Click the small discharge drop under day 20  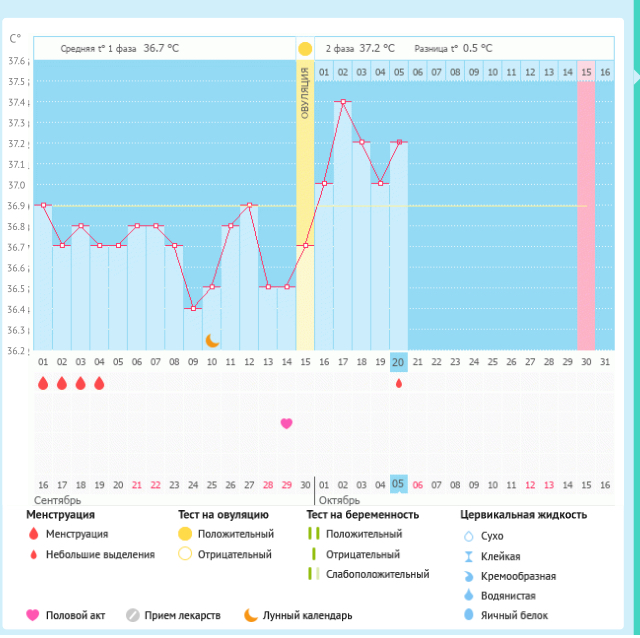[399, 383]
